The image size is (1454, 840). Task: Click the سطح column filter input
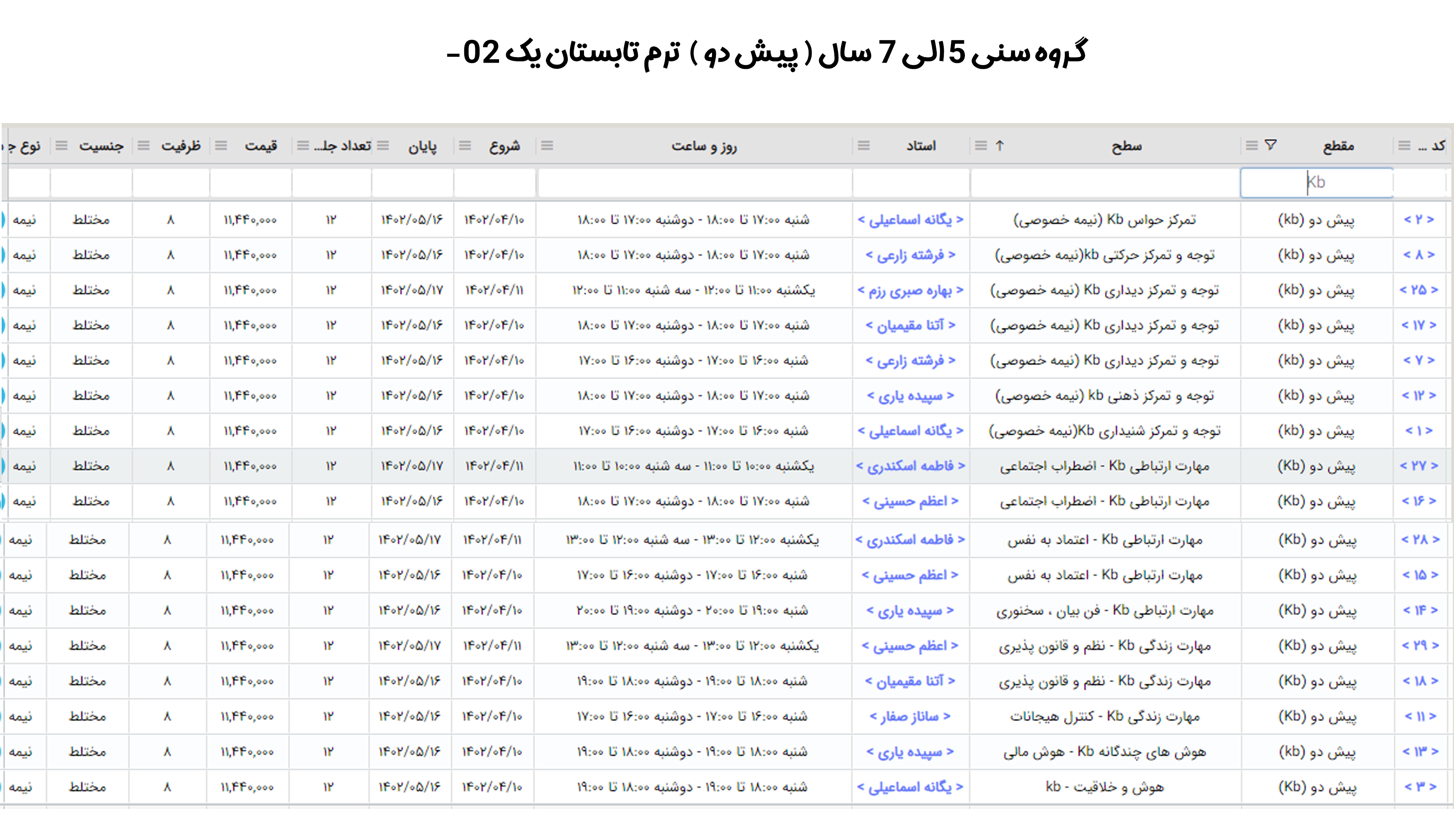(x=1104, y=183)
